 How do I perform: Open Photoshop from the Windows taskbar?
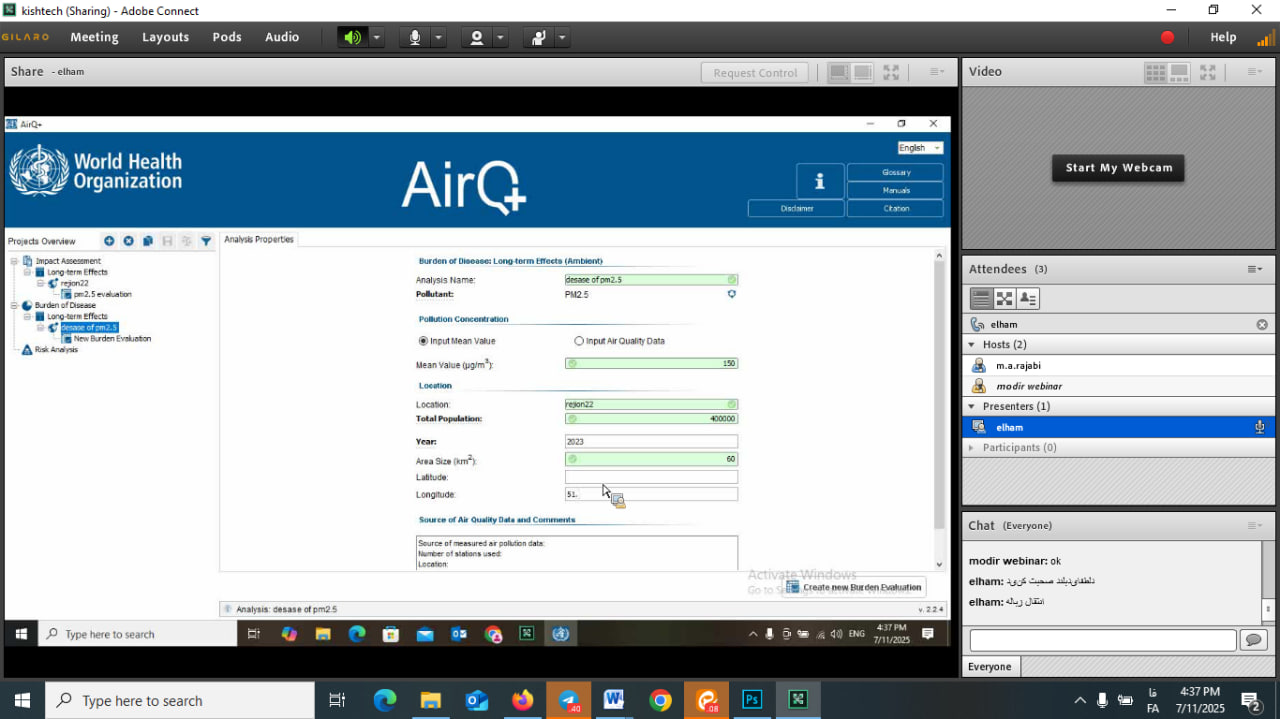752,701
